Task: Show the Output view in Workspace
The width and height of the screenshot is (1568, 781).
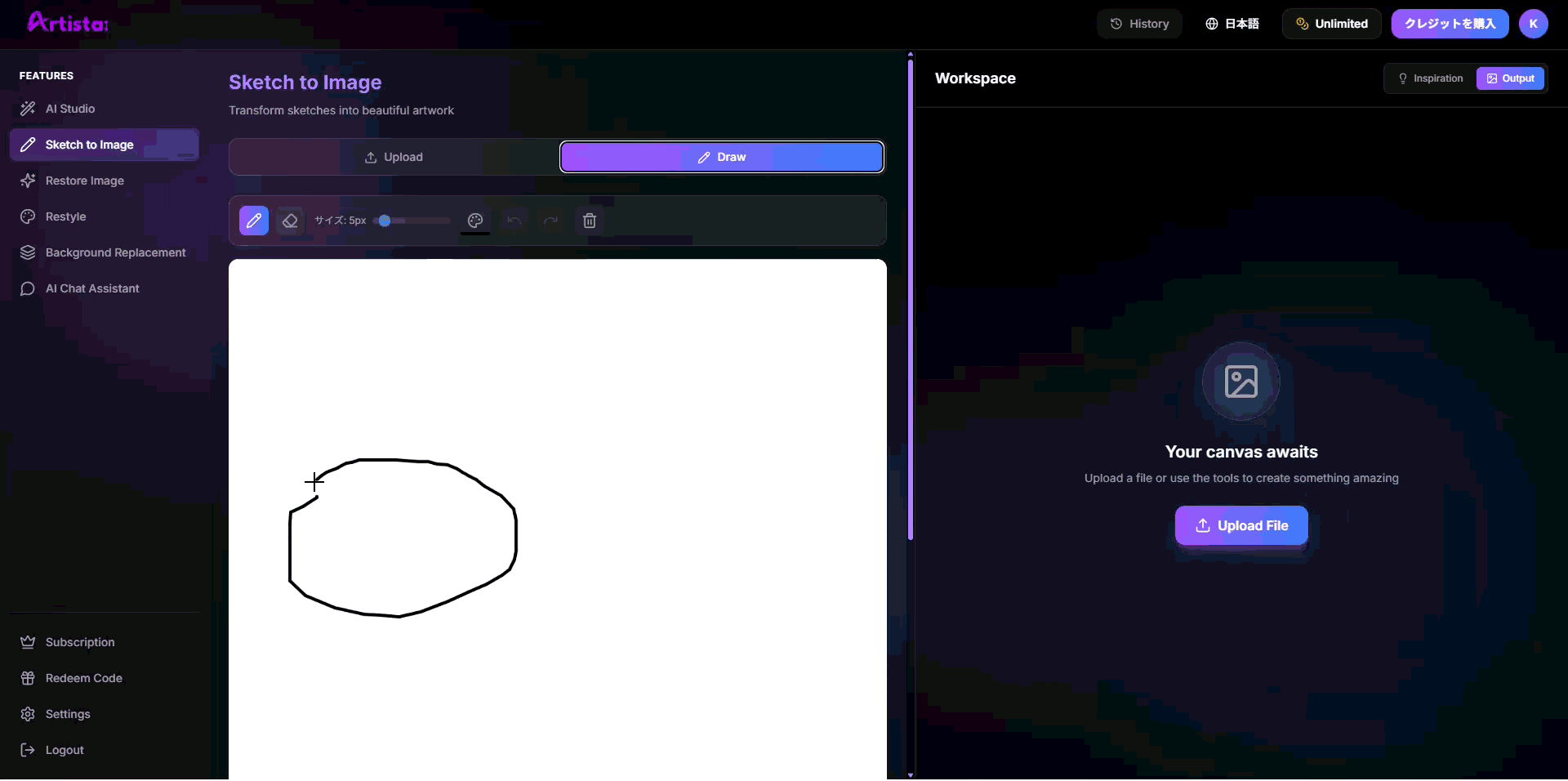Action: coord(1510,78)
